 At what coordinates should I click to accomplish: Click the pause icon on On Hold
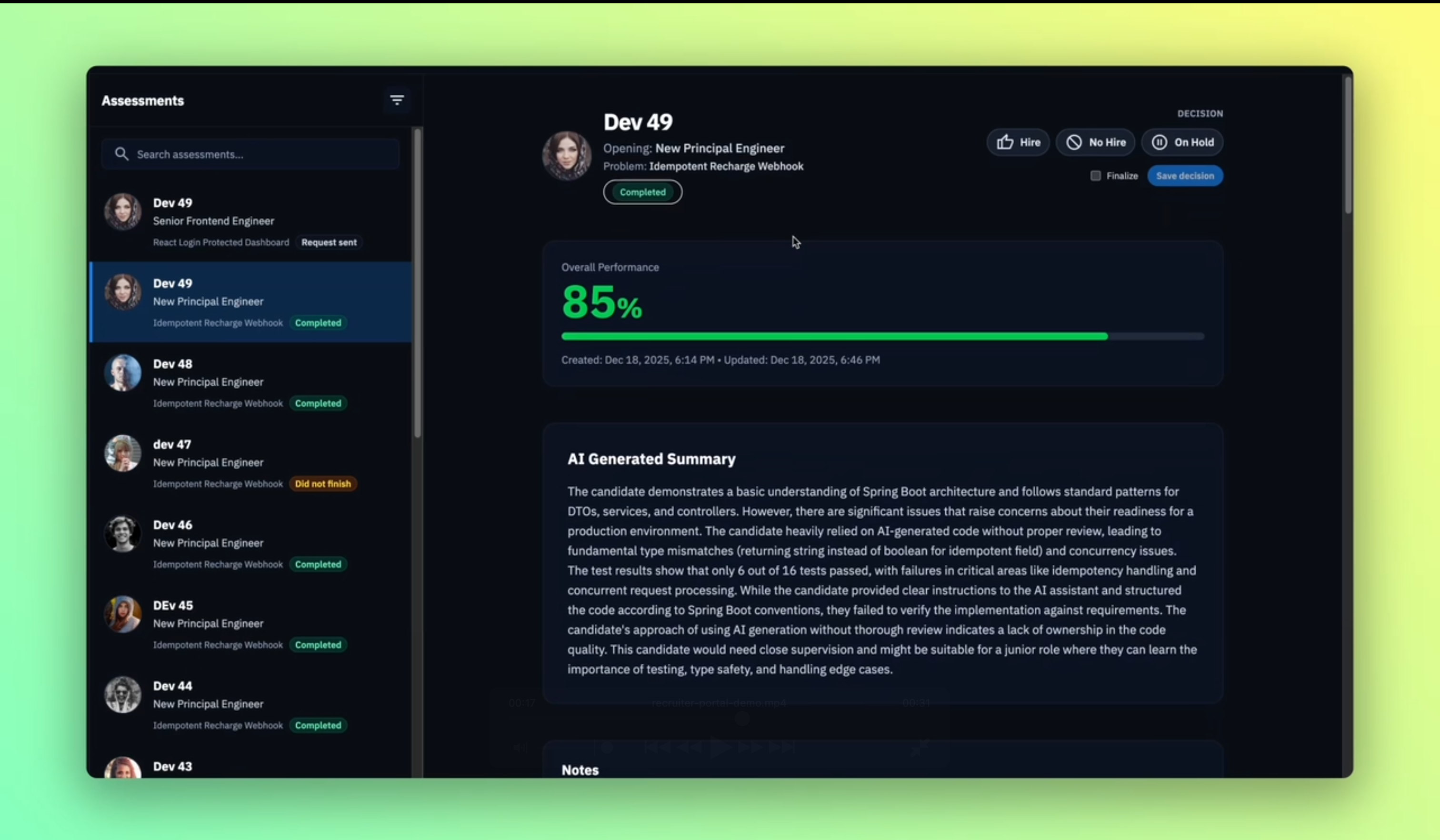(1160, 142)
